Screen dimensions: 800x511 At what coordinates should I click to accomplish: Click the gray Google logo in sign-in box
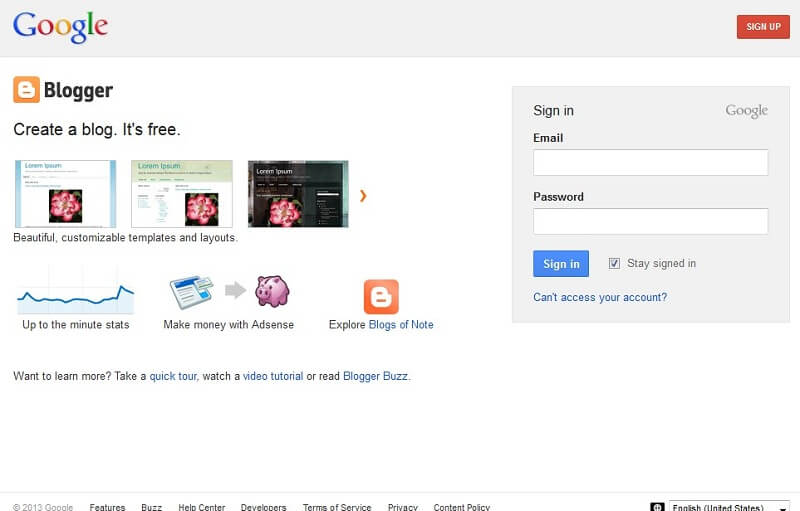[746, 111]
